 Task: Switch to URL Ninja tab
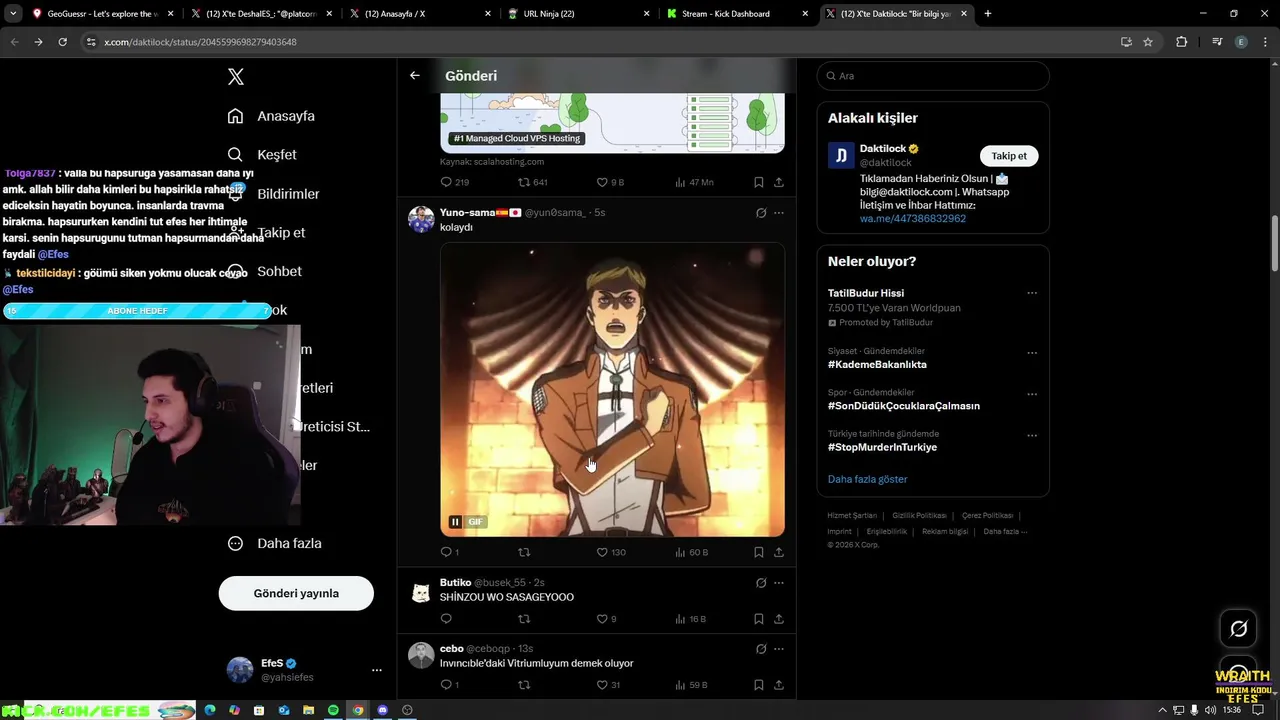pyautogui.click(x=579, y=14)
